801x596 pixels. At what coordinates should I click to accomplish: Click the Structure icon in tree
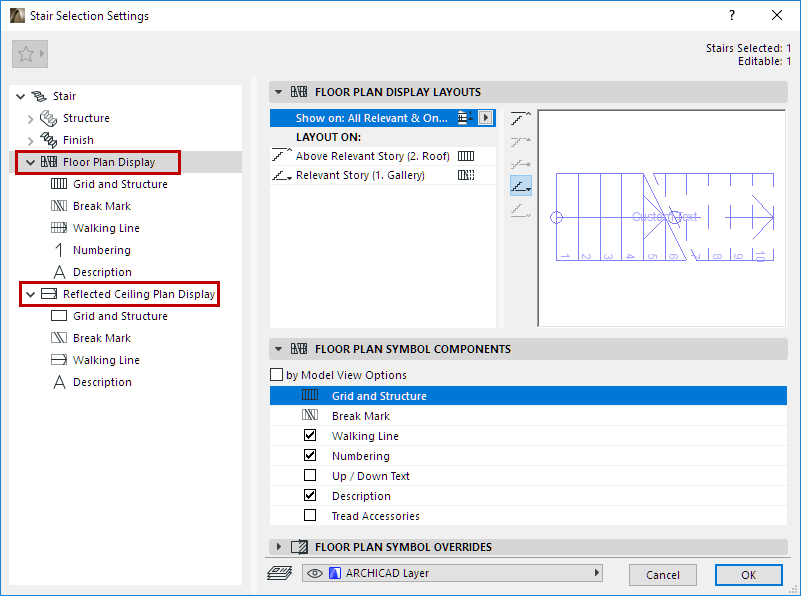point(49,118)
